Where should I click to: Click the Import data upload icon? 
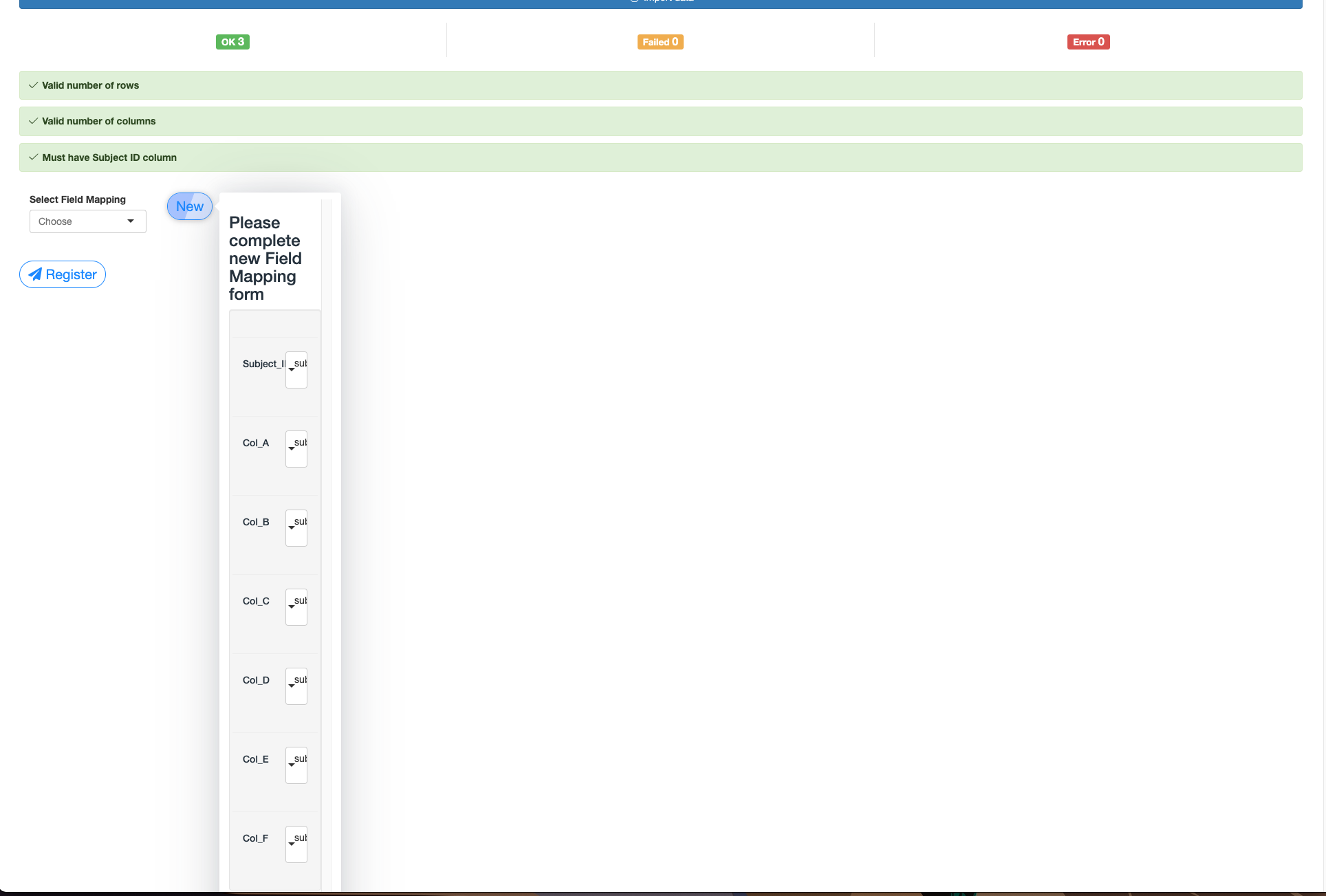(634, 1)
